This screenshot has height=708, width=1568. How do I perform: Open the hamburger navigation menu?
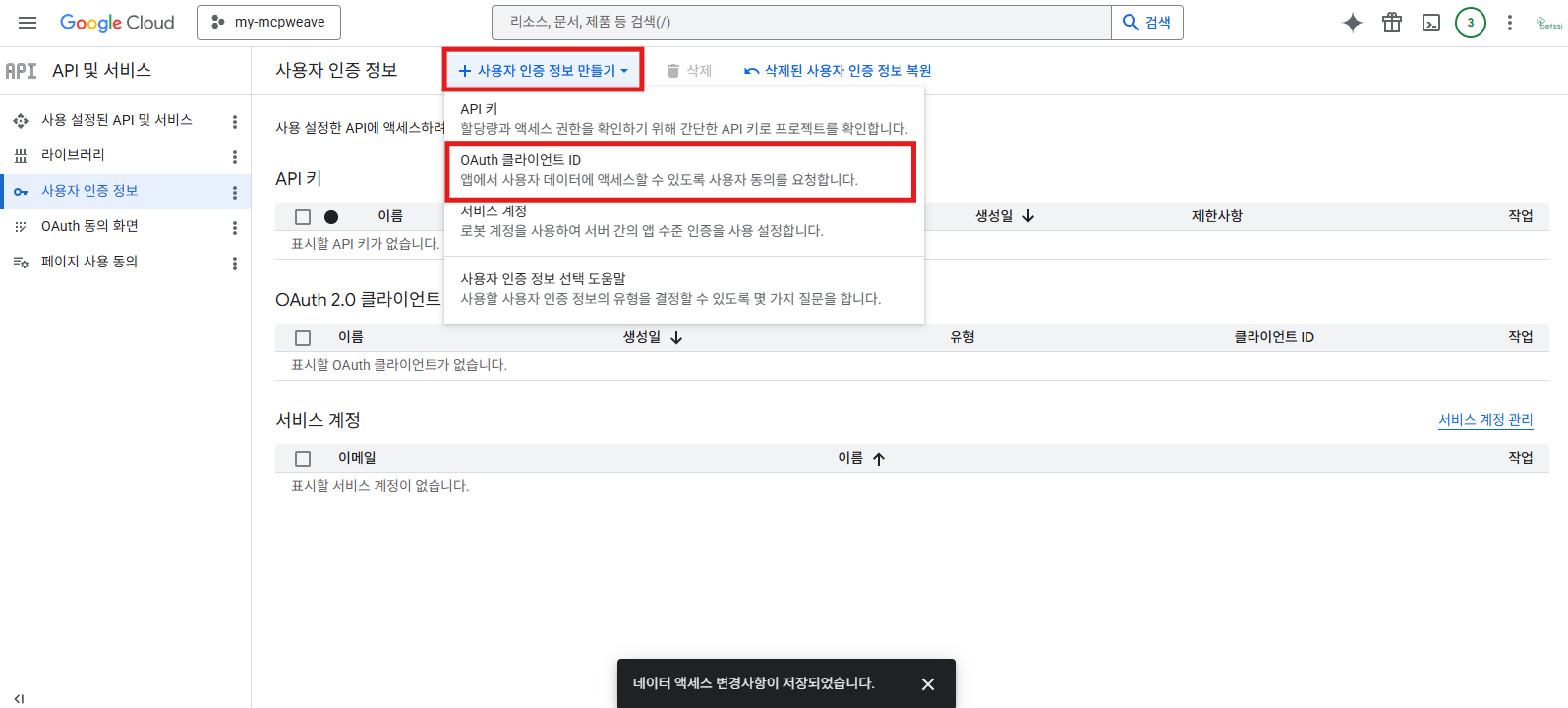28,23
